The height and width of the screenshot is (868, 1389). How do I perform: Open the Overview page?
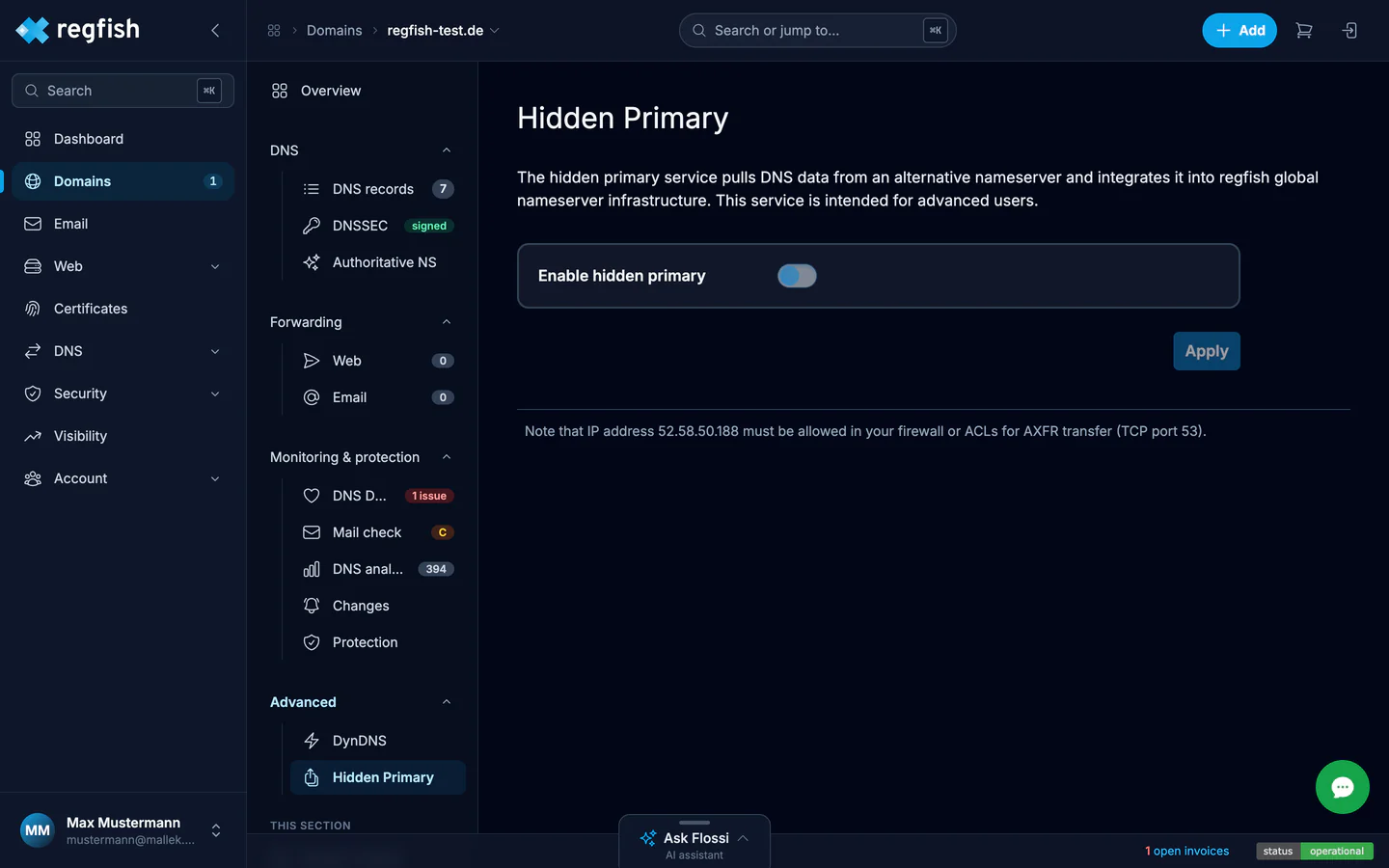tap(362, 91)
